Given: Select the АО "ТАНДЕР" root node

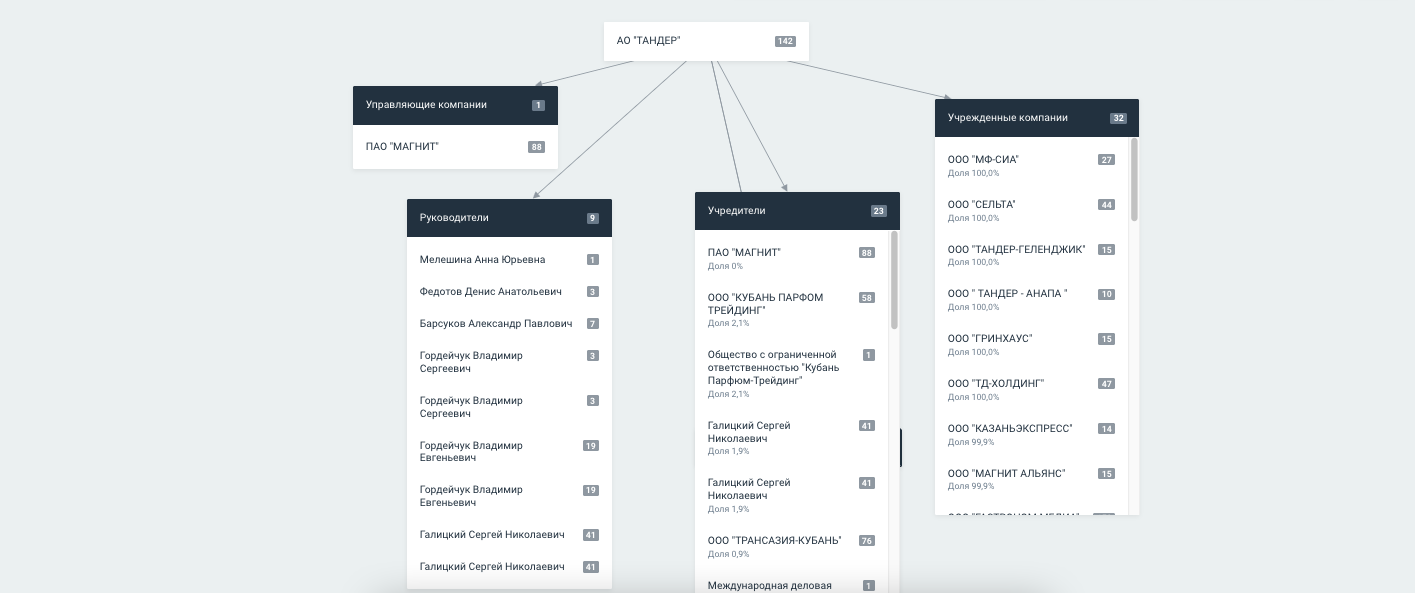Looking at the screenshot, I should pyautogui.click(x=706, y=41).
